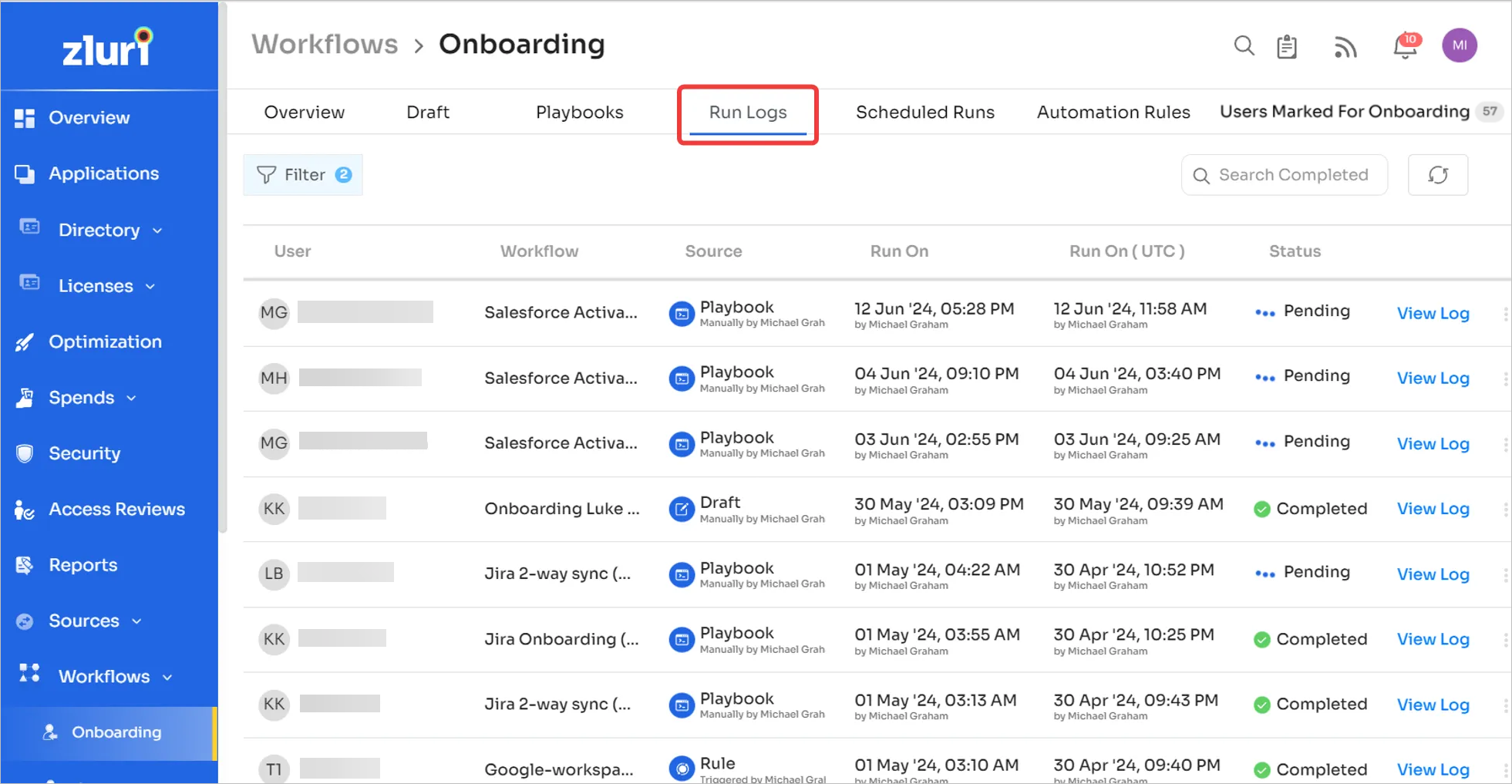Switch to the Scheduled Runs tab
The height and width of the screenshot is (784, 1512).
(x=924, y=113)
